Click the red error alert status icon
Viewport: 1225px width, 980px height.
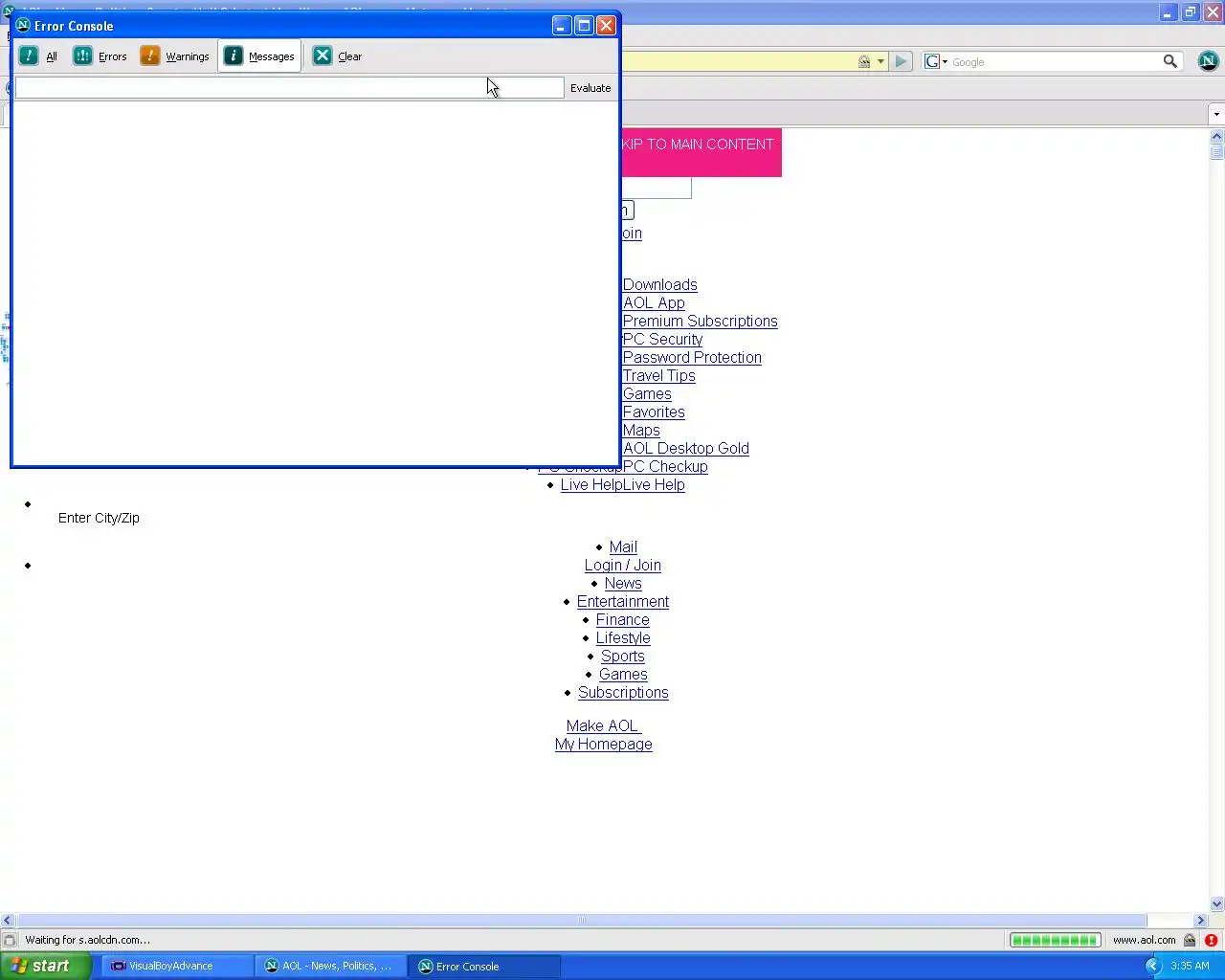tap(1211, 940)
